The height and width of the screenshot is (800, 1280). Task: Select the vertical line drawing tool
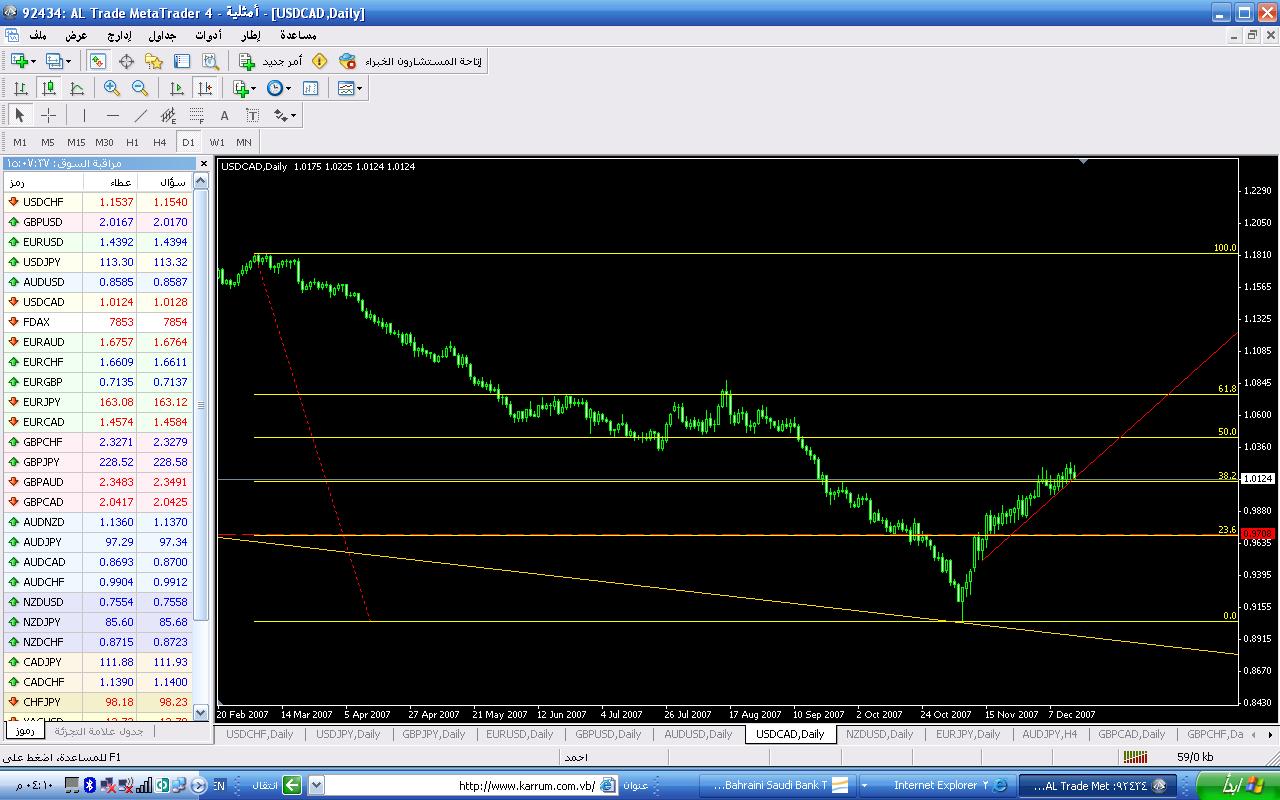click(85, 115)
